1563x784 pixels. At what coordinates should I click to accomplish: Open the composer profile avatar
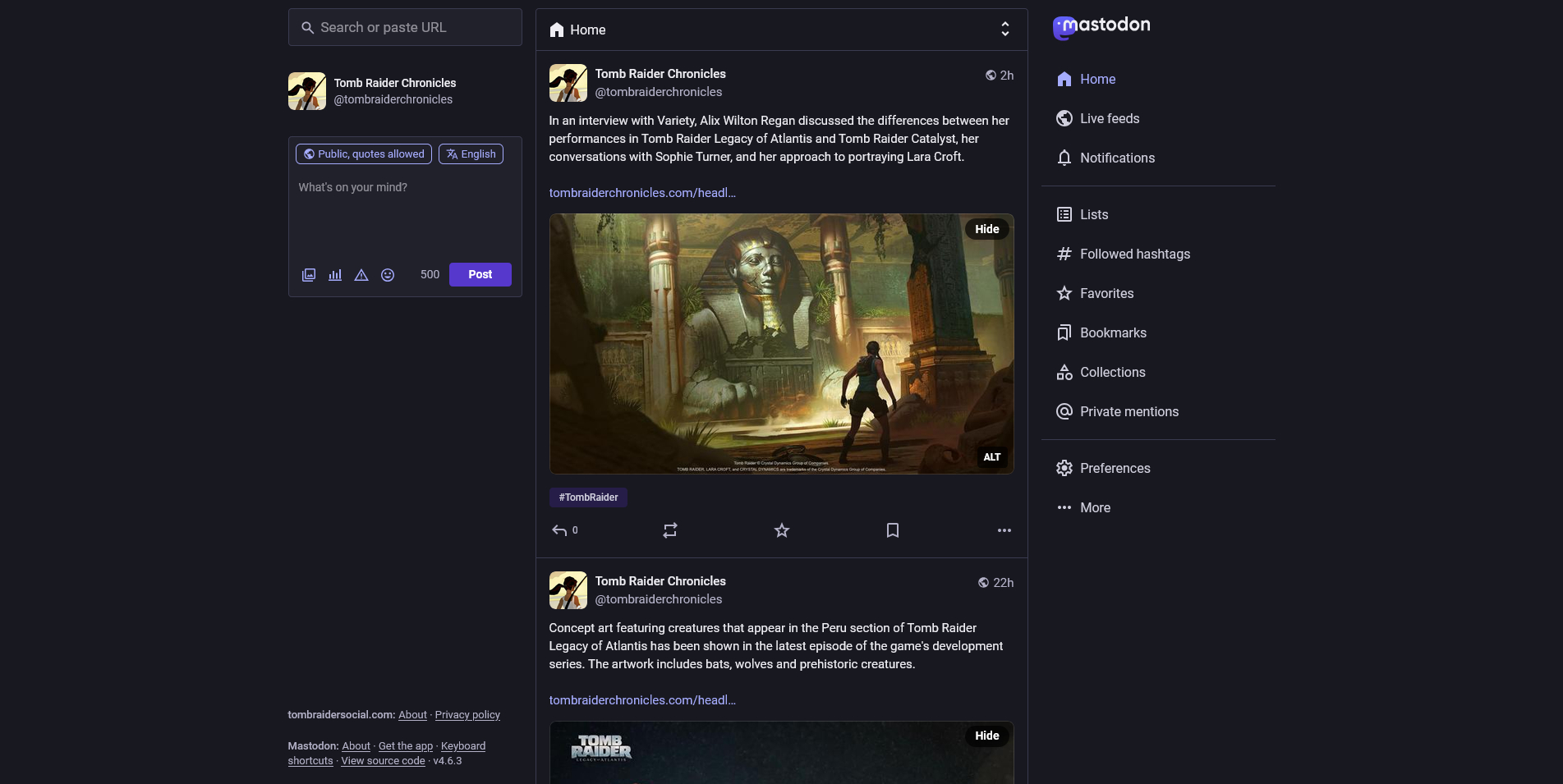click(x=307, y=91)
